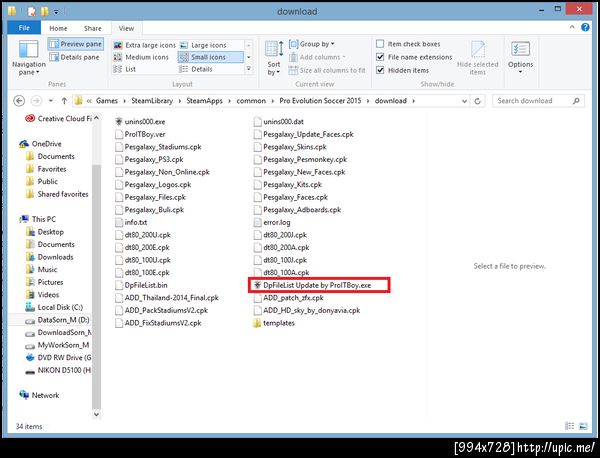This screenshot has width=600, height=458.
Task: Select ADD_Thailand-2014_Final.cpk file
Action: (167, 298)
